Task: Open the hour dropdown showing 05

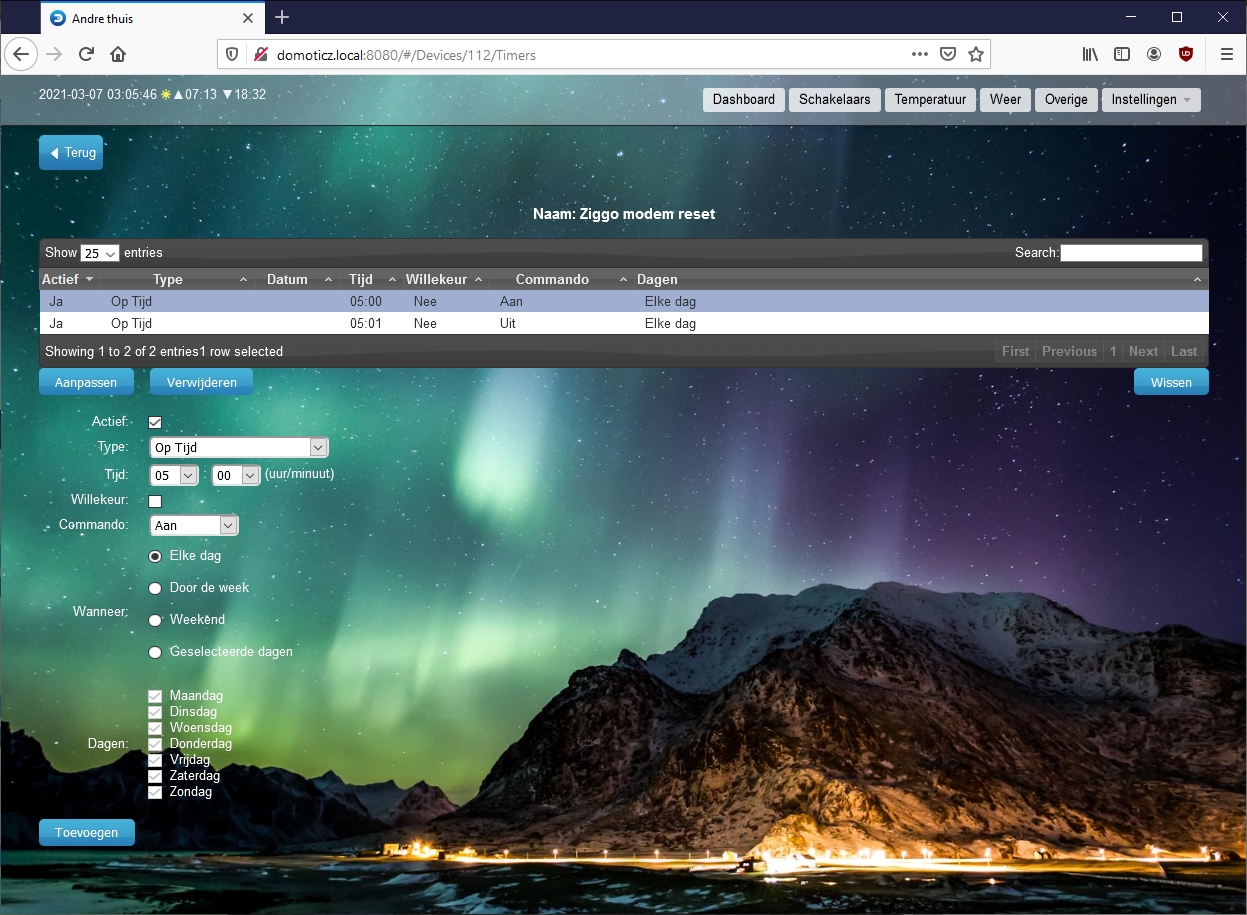Action: click(x=174, y=475)
